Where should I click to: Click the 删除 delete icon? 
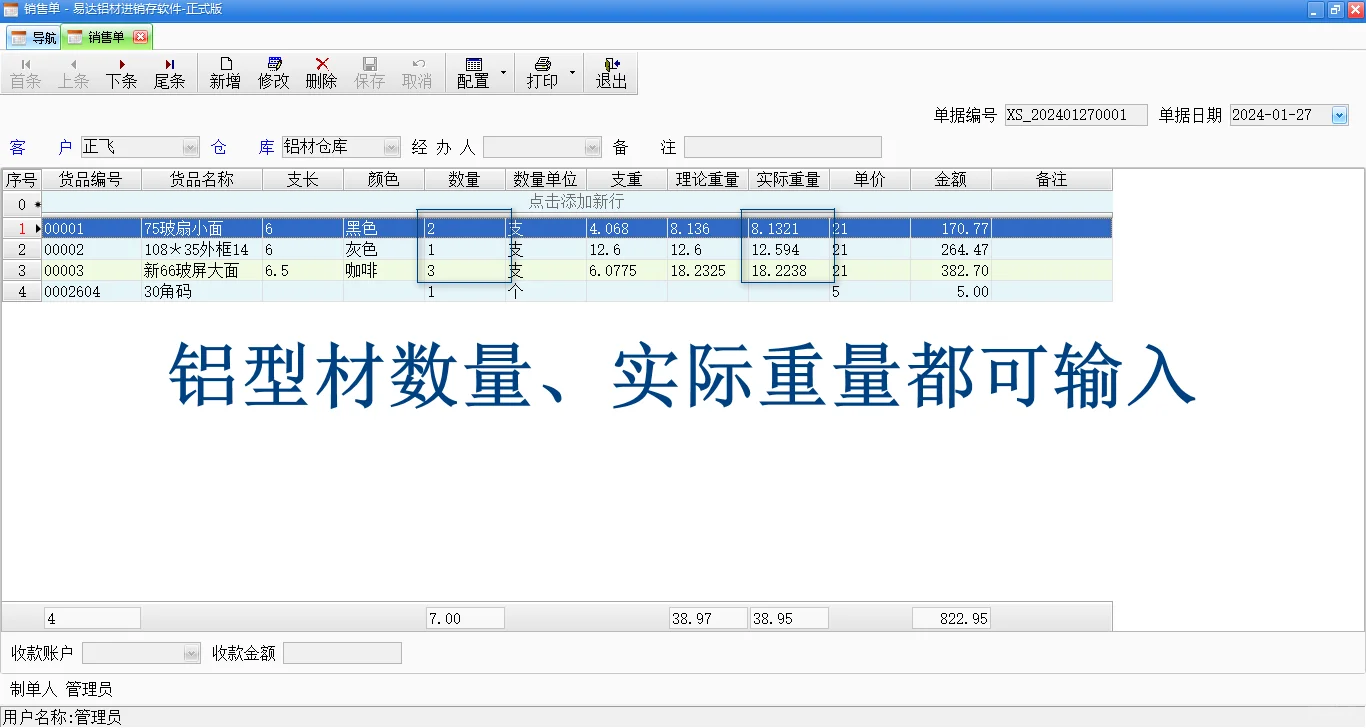[x=320, y=71]
